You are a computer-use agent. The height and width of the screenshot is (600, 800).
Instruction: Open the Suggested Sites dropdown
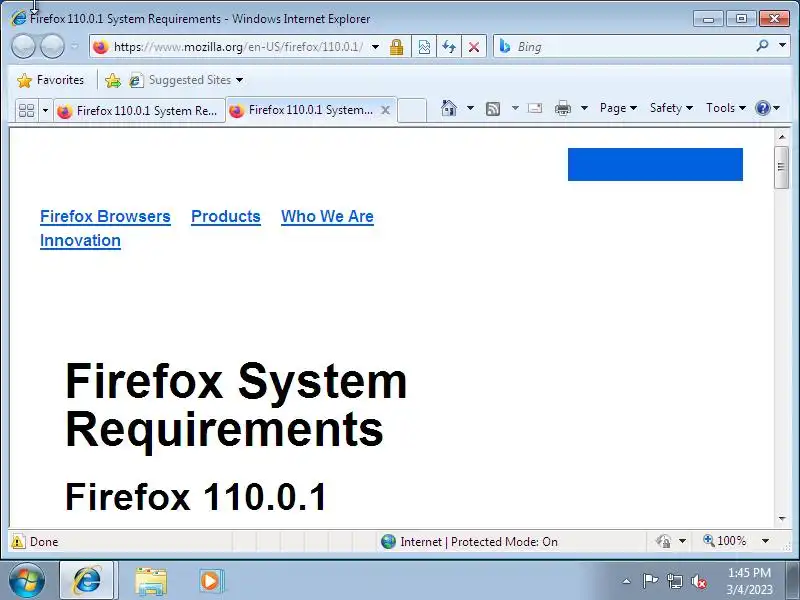[186, 80]
